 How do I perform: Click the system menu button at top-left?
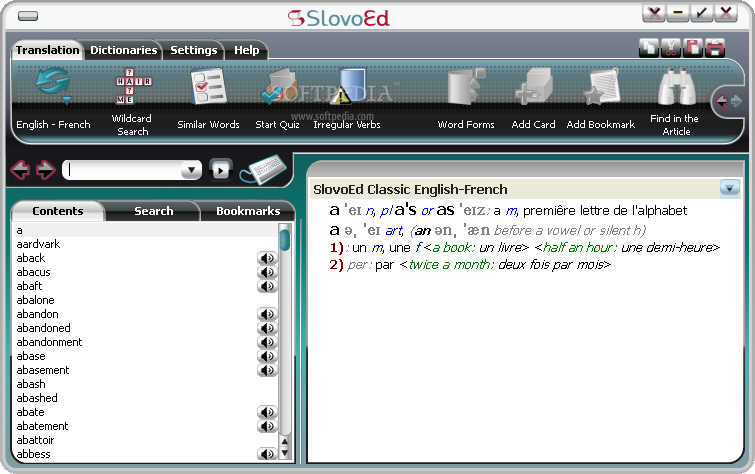click(28, 16)
